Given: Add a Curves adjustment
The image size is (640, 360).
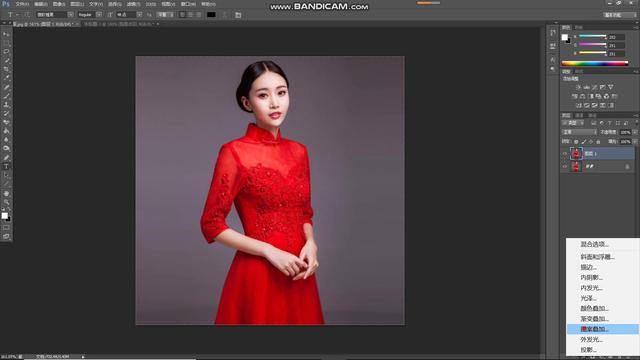Looking at the screenshot, I should point(595,87).
